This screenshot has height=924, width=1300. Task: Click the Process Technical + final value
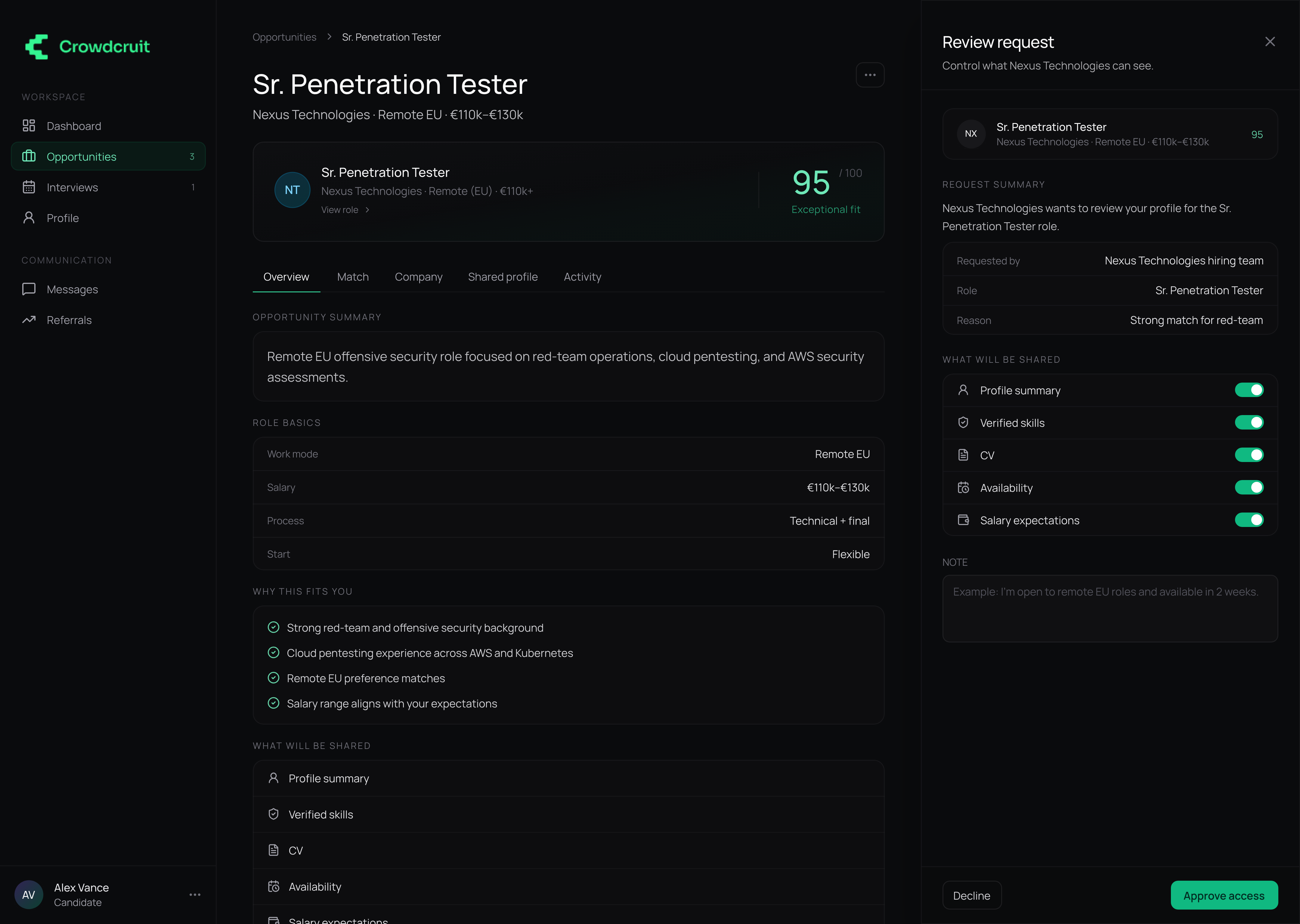829,521
